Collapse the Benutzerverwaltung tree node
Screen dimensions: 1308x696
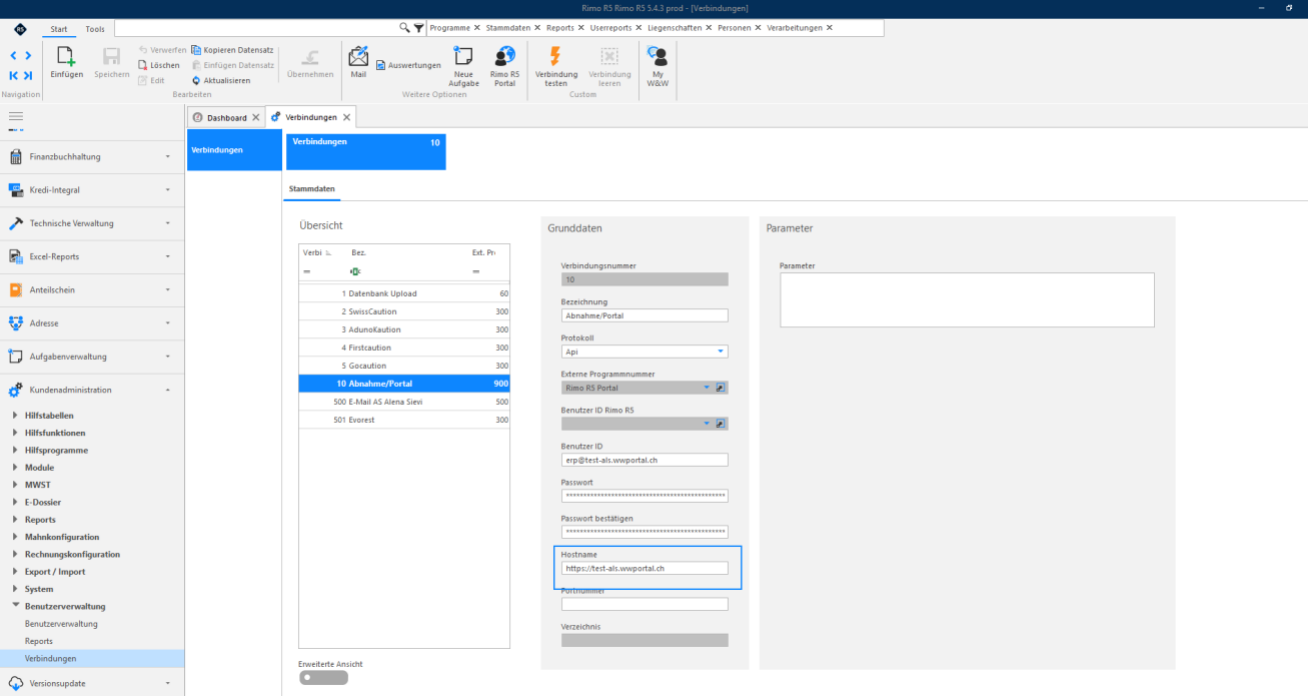[14, 606]
